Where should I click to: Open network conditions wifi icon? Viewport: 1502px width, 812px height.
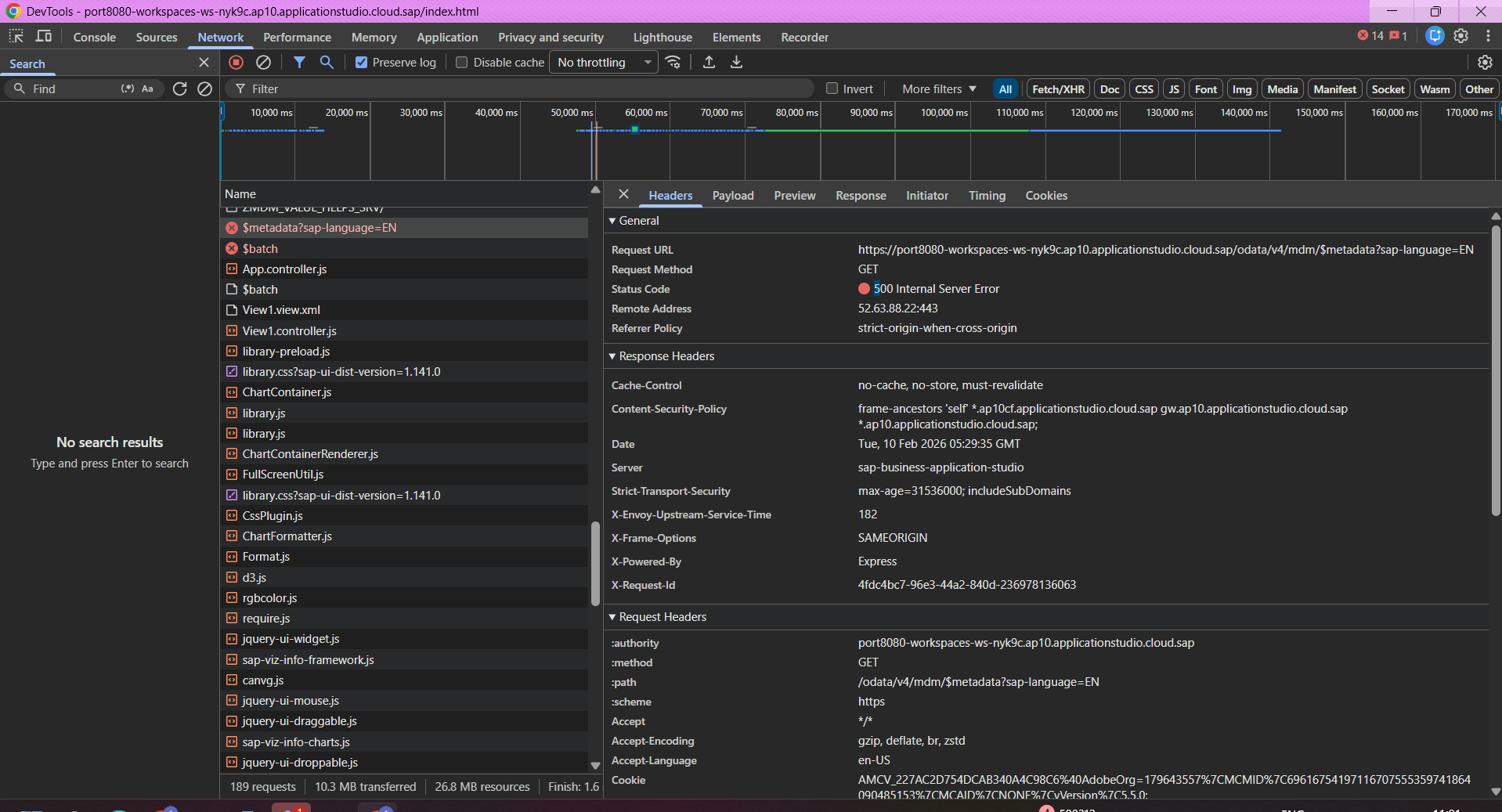(x=673, y=63)
